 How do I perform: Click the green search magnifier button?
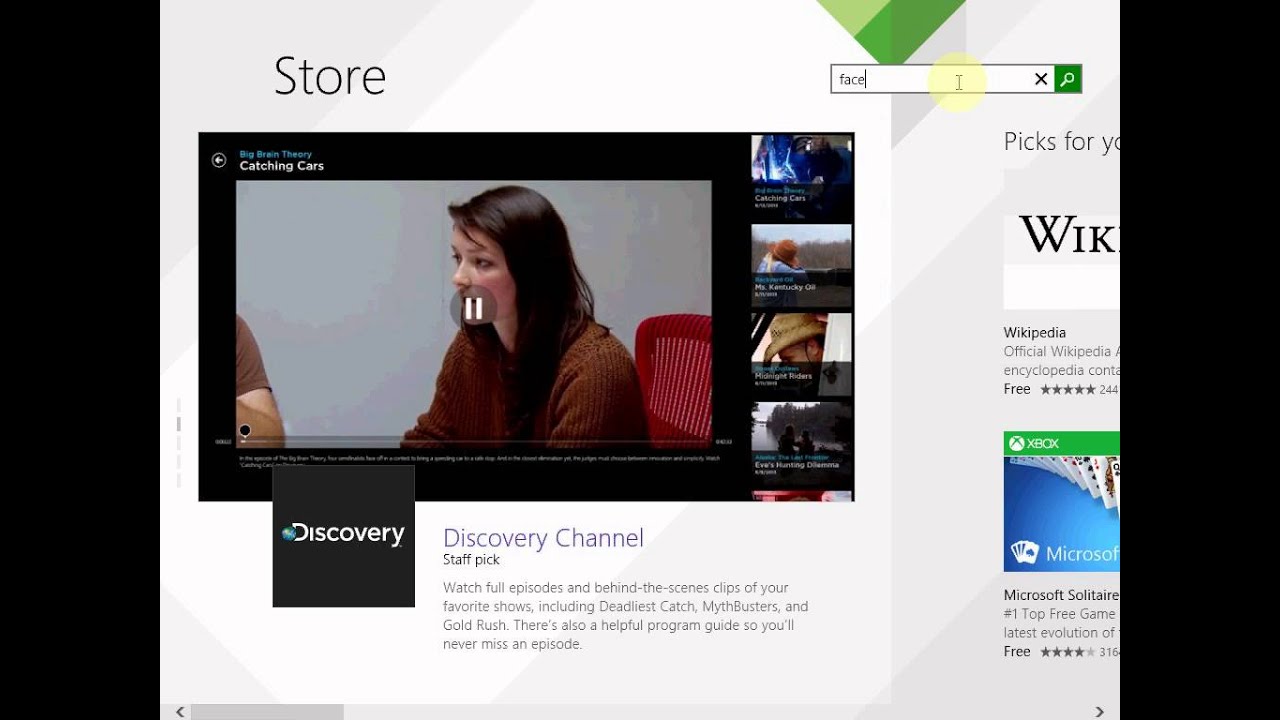point(1068,79)
